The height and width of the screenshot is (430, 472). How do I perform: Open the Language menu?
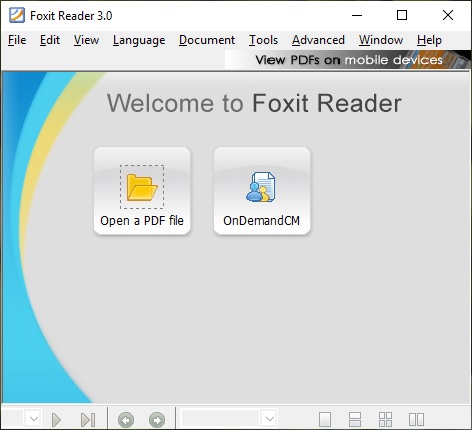(x=139, y=40)
